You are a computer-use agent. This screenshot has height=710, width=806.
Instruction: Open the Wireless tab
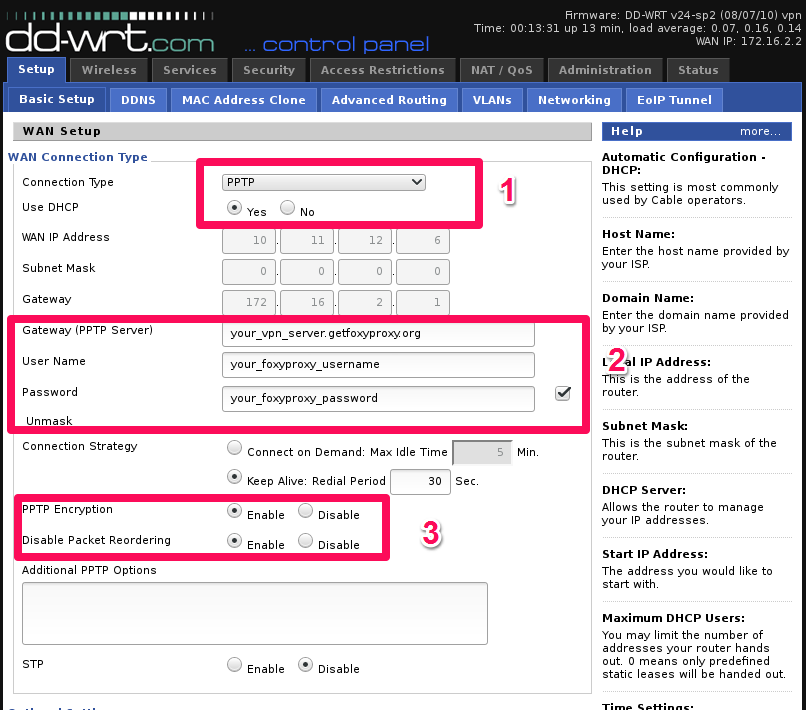[109, 70]
